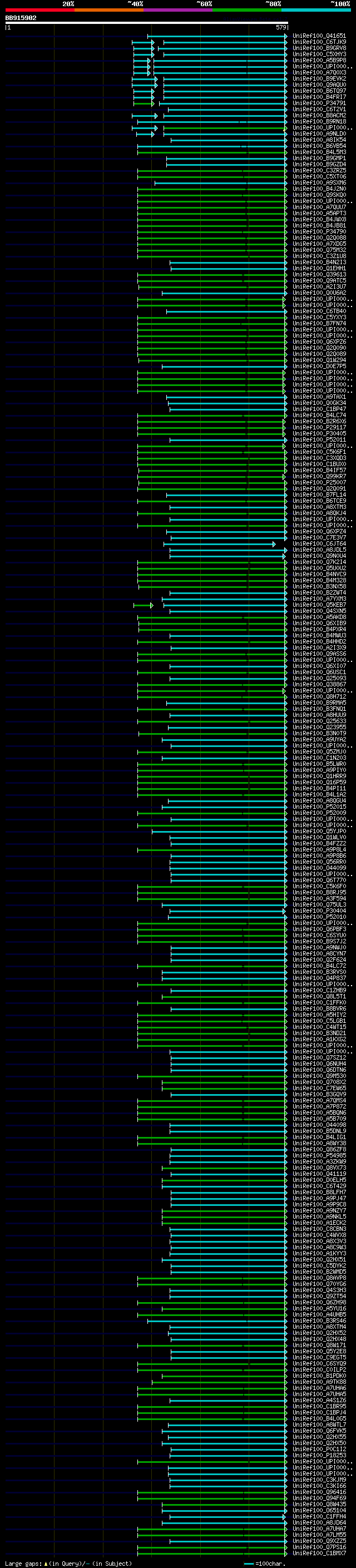Select the UniRef100_P52011 label
356x1568 pixels.
(319, 439)
